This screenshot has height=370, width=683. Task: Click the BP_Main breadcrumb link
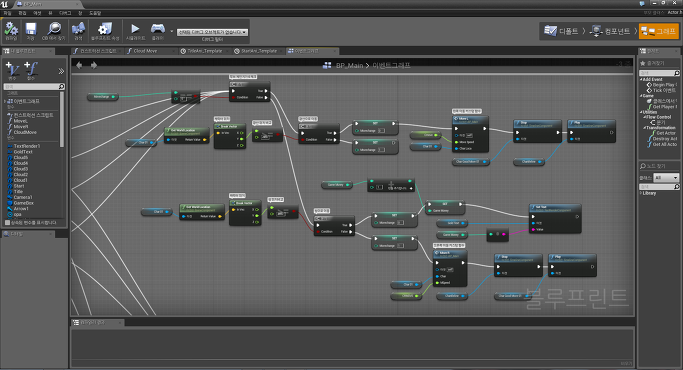pyautogui.click(x=349, y=65)
